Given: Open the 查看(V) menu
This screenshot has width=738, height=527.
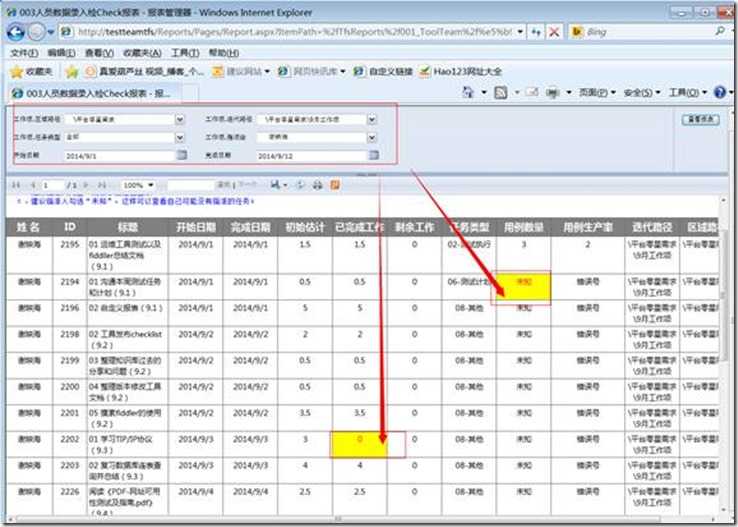Looking at the screenshot, I should pyautogui.click(x=99, y=53).
